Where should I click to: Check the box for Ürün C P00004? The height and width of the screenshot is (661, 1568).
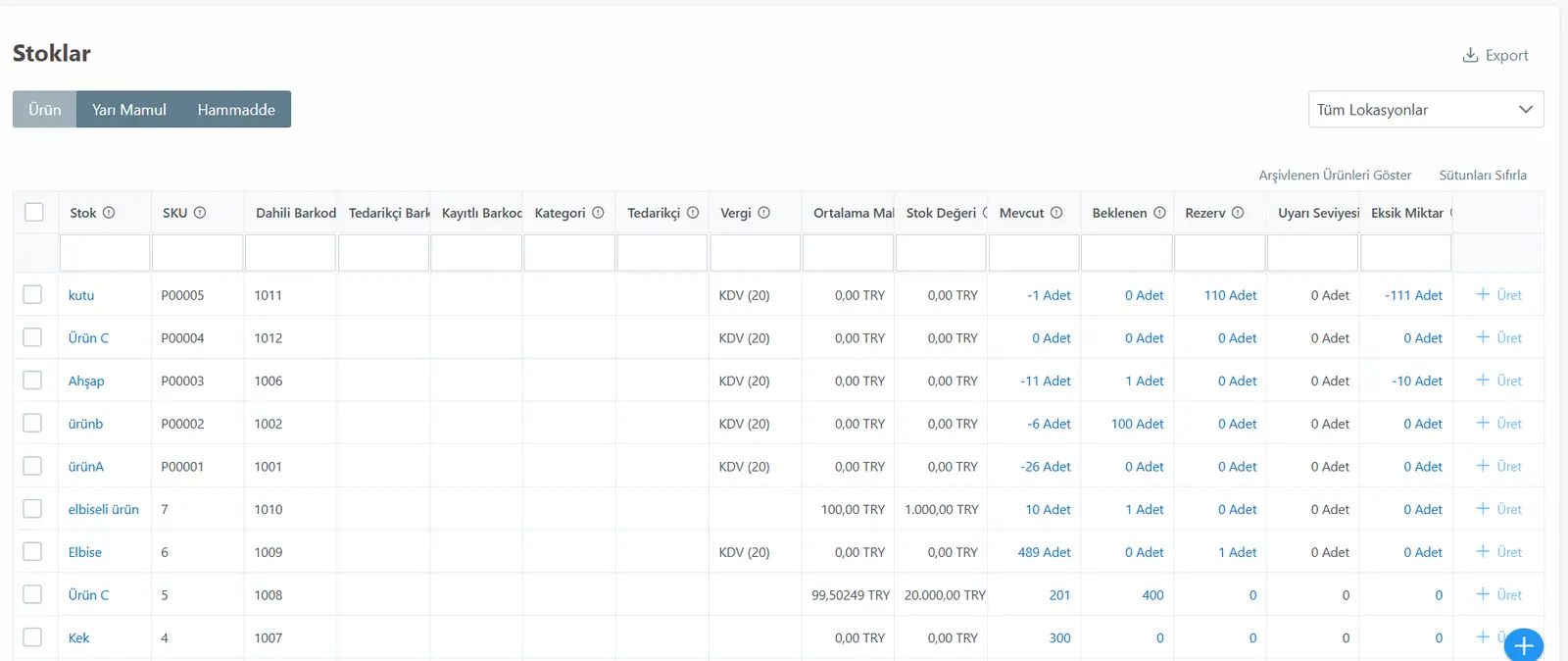click(32, 337)
